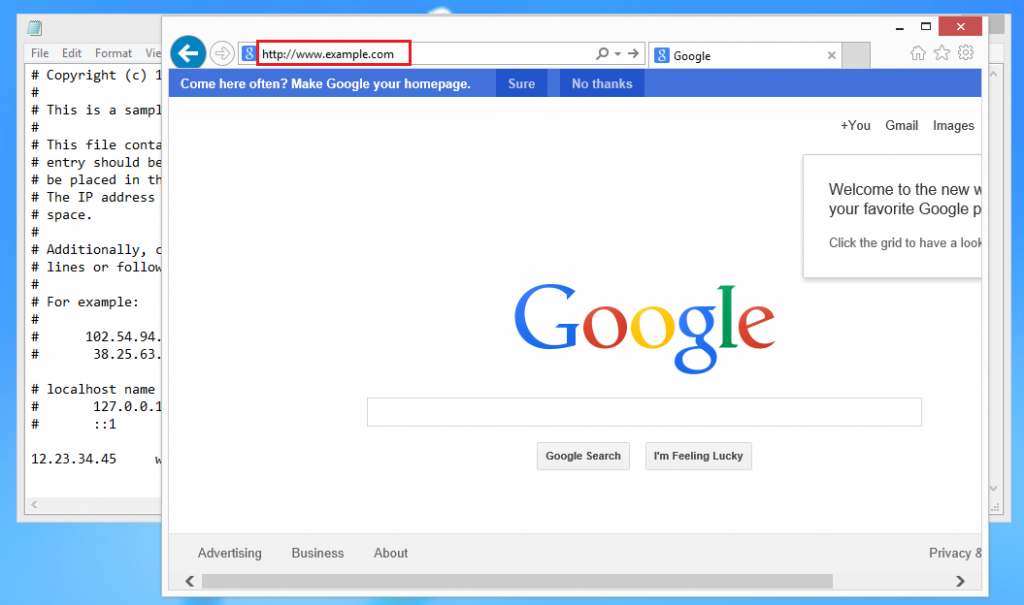Open Notepad's File menu
Screen dimensions: 1024x605
38,53
